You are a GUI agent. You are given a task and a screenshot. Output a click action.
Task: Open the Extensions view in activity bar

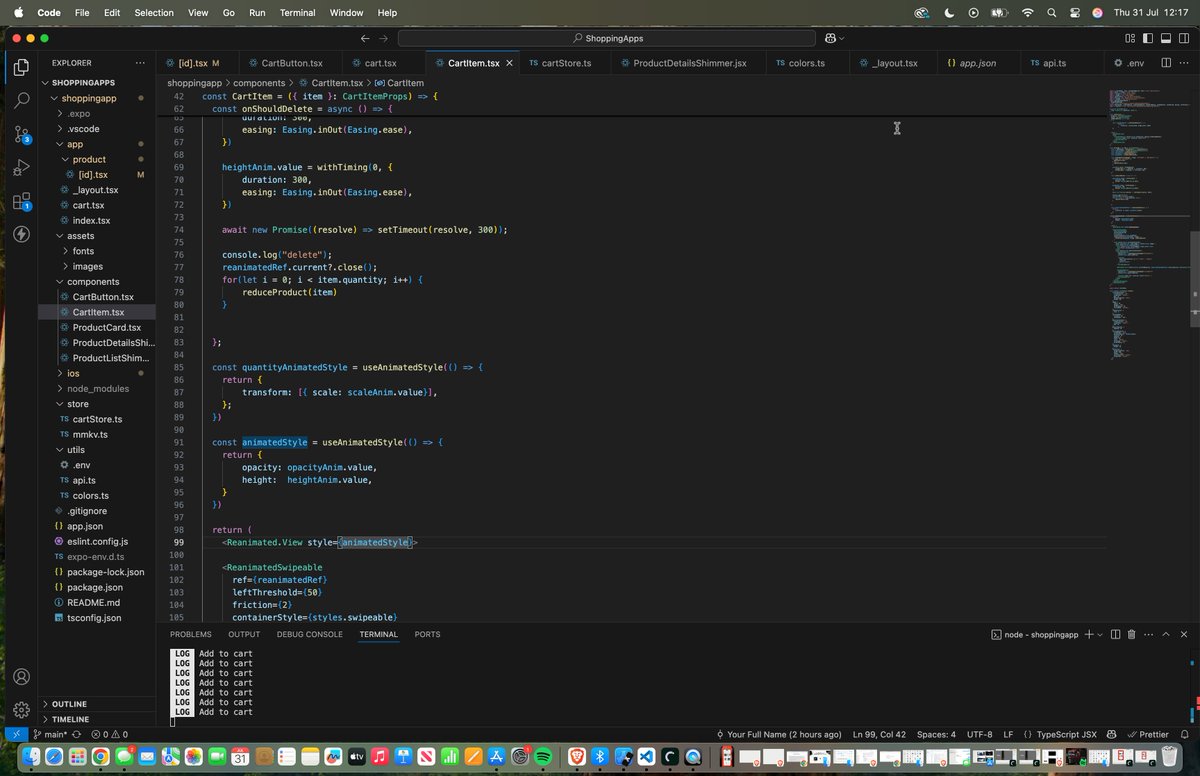pyautogui.click(x=21, y=201)
